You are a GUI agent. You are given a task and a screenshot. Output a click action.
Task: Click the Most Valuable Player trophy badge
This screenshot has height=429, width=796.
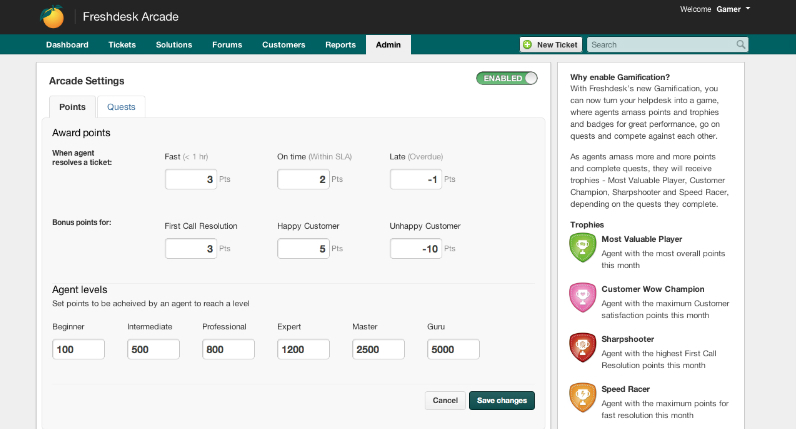point(582,248)
